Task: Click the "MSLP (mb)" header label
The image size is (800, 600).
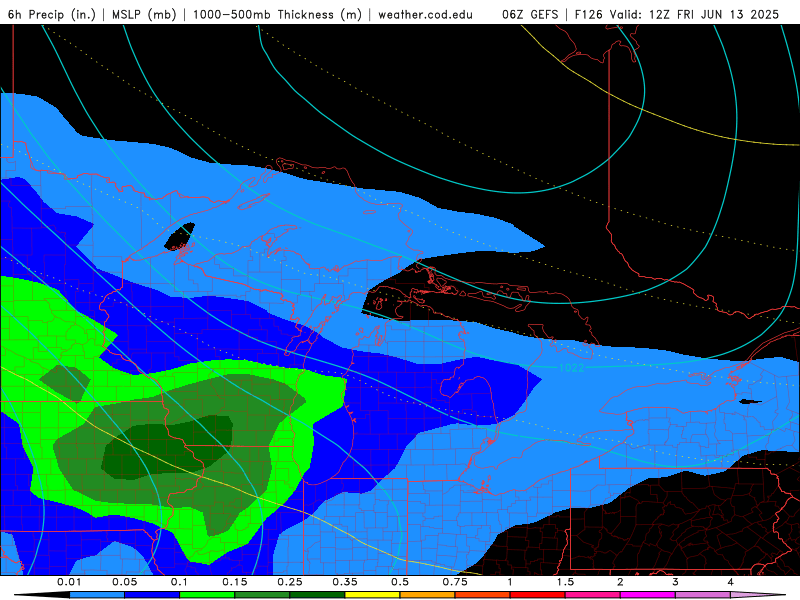Action: pyautogui.click(x=144, y=14)
